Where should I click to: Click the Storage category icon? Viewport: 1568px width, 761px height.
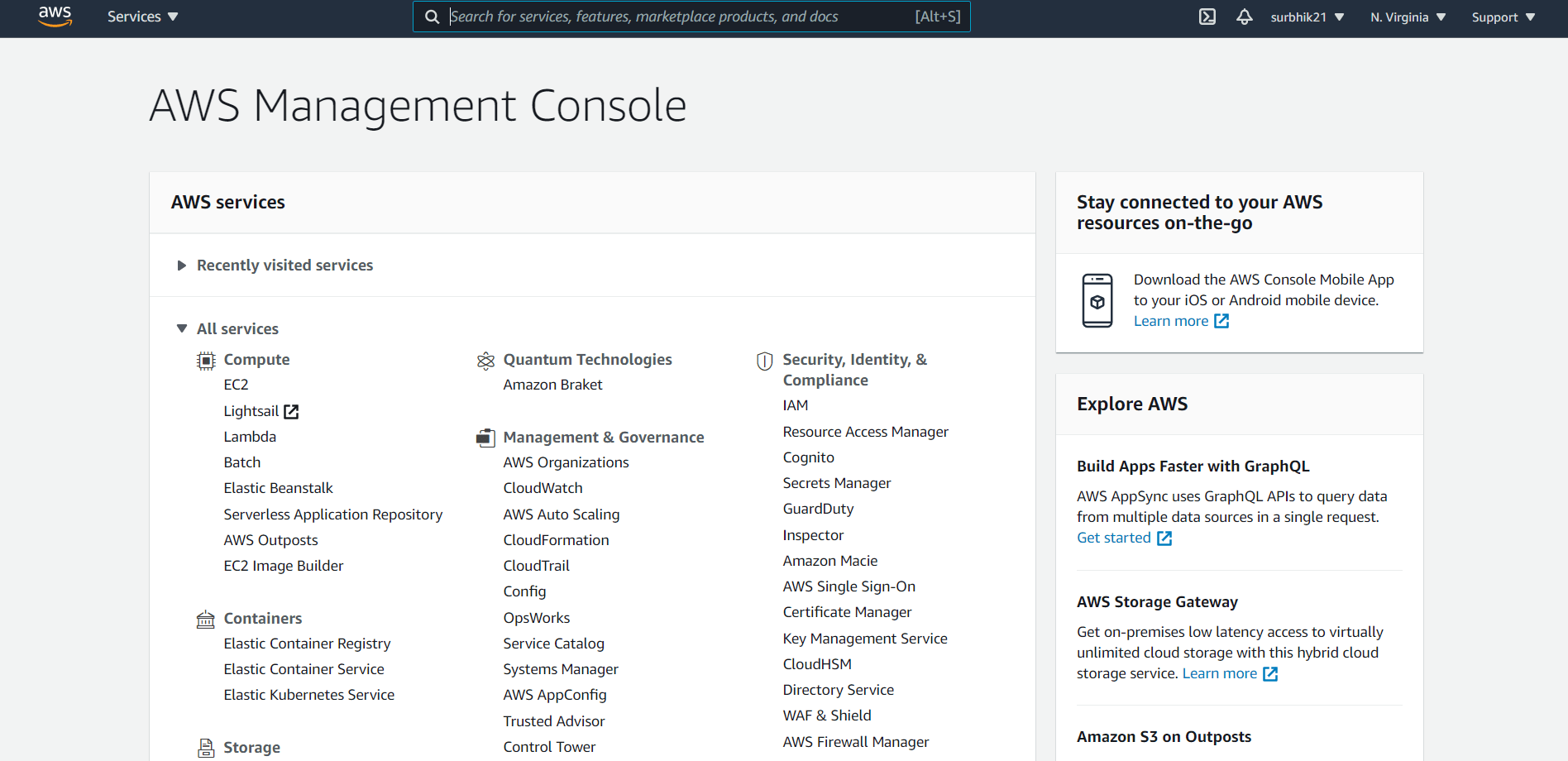coord(205,747)
